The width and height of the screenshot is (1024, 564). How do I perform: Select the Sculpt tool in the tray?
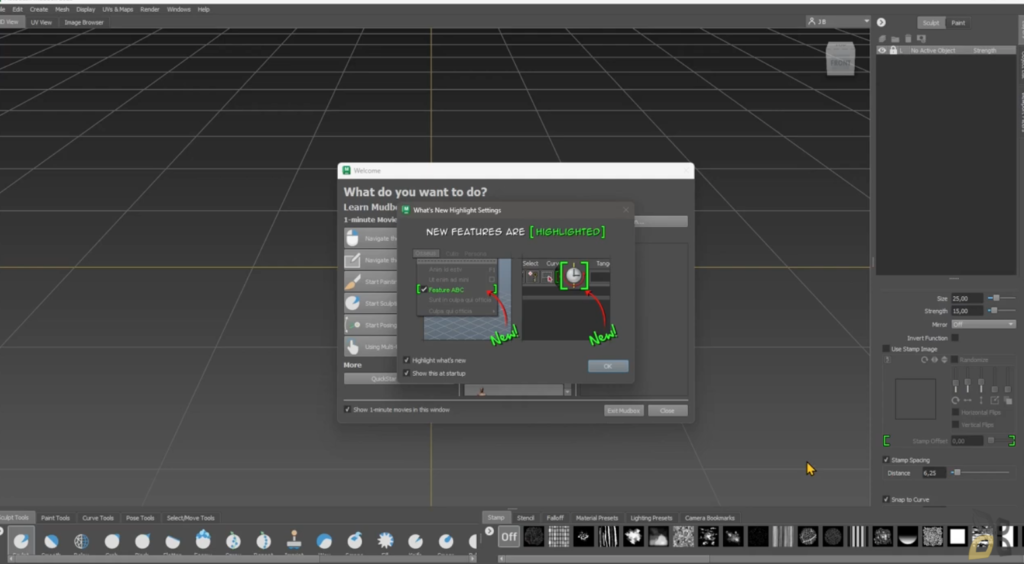tap(21, 540)
